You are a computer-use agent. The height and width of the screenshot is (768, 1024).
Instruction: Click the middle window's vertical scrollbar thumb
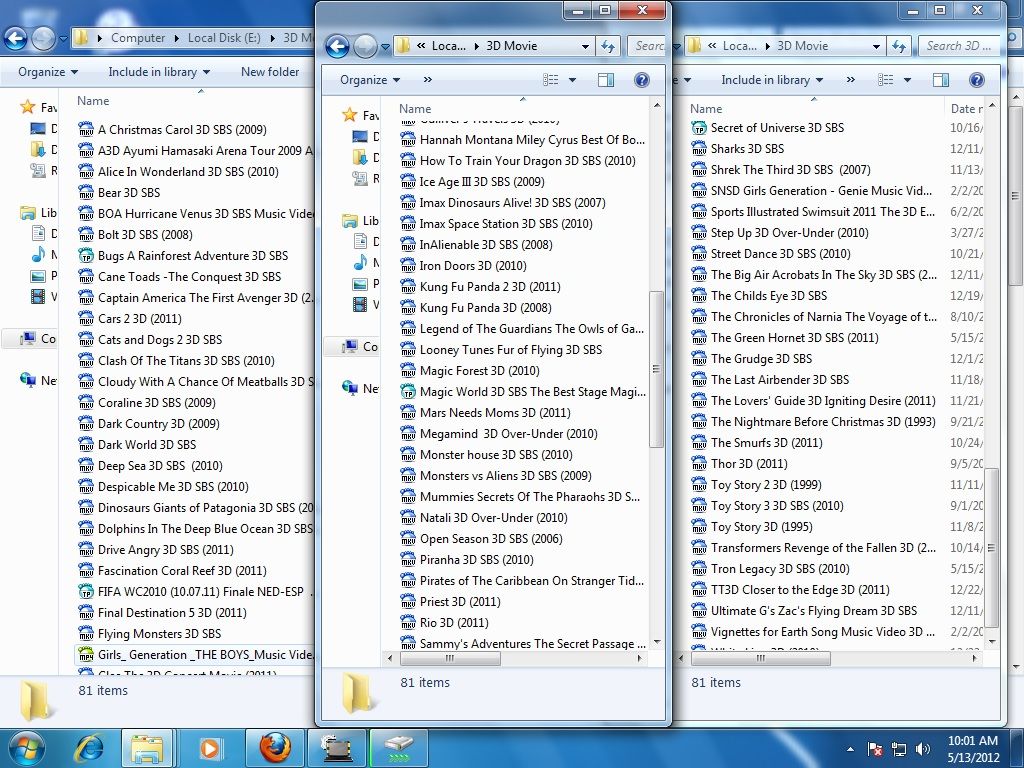(657, 370)
